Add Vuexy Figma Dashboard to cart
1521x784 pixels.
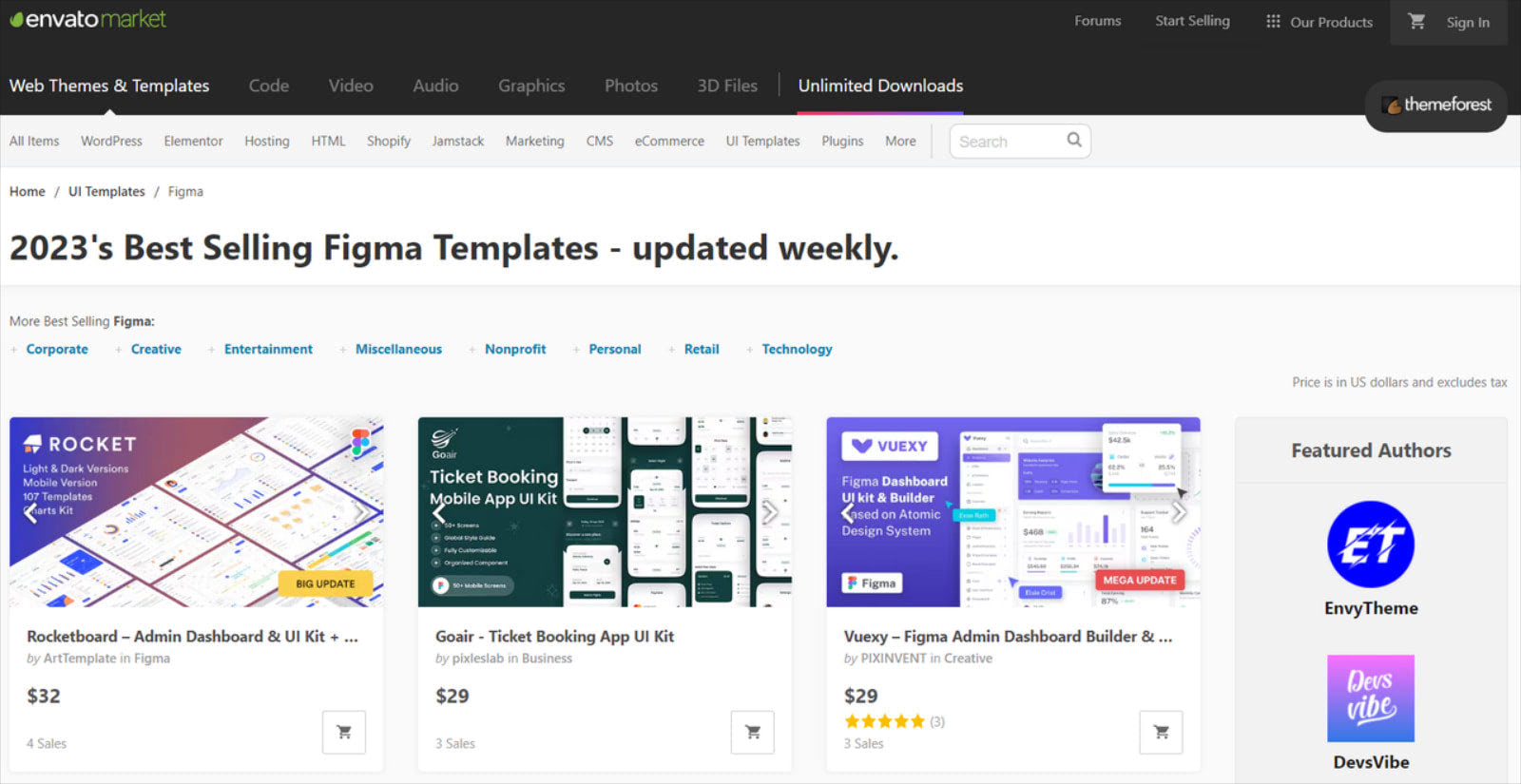coord(1162,732)
